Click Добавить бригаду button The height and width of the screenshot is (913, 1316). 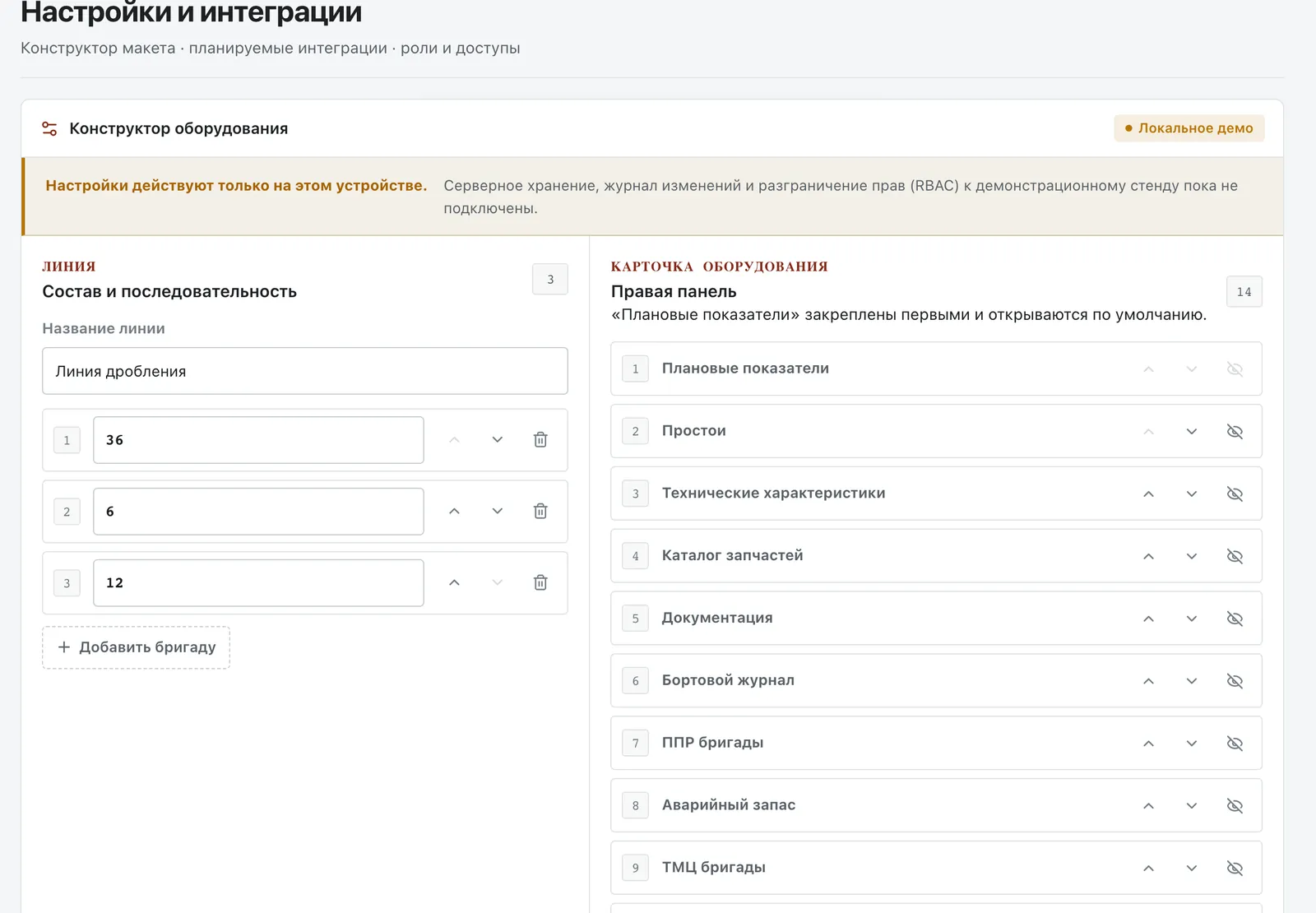(136, 647)
